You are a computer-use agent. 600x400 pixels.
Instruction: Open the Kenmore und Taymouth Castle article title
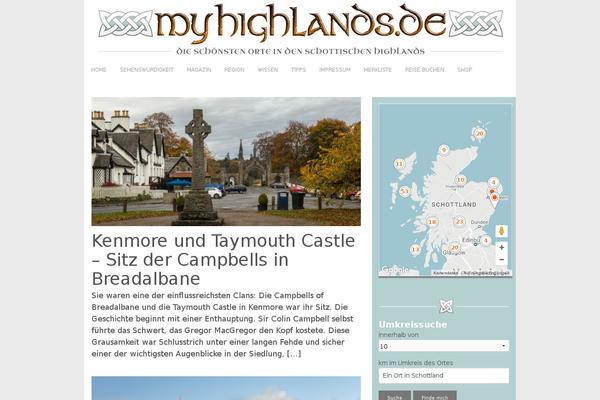click(x=223, y=260)
